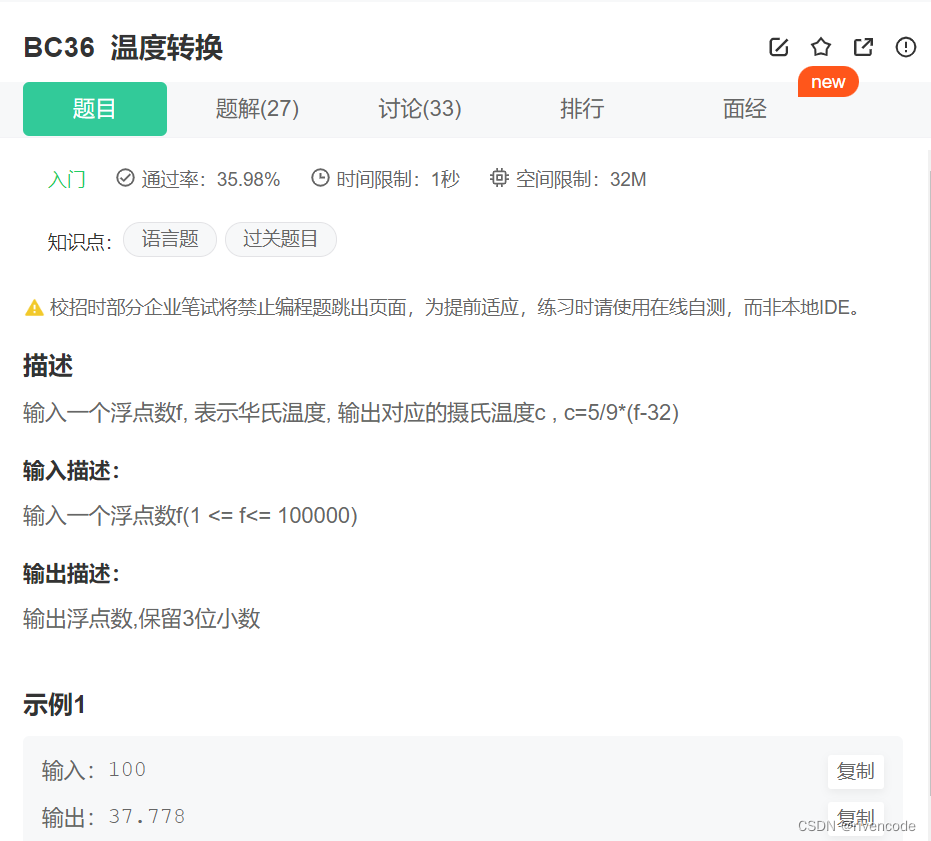Screen dimensions: 931x841
Task: Click the clock icon beside 时间限制
Action: tap(319, 177)
